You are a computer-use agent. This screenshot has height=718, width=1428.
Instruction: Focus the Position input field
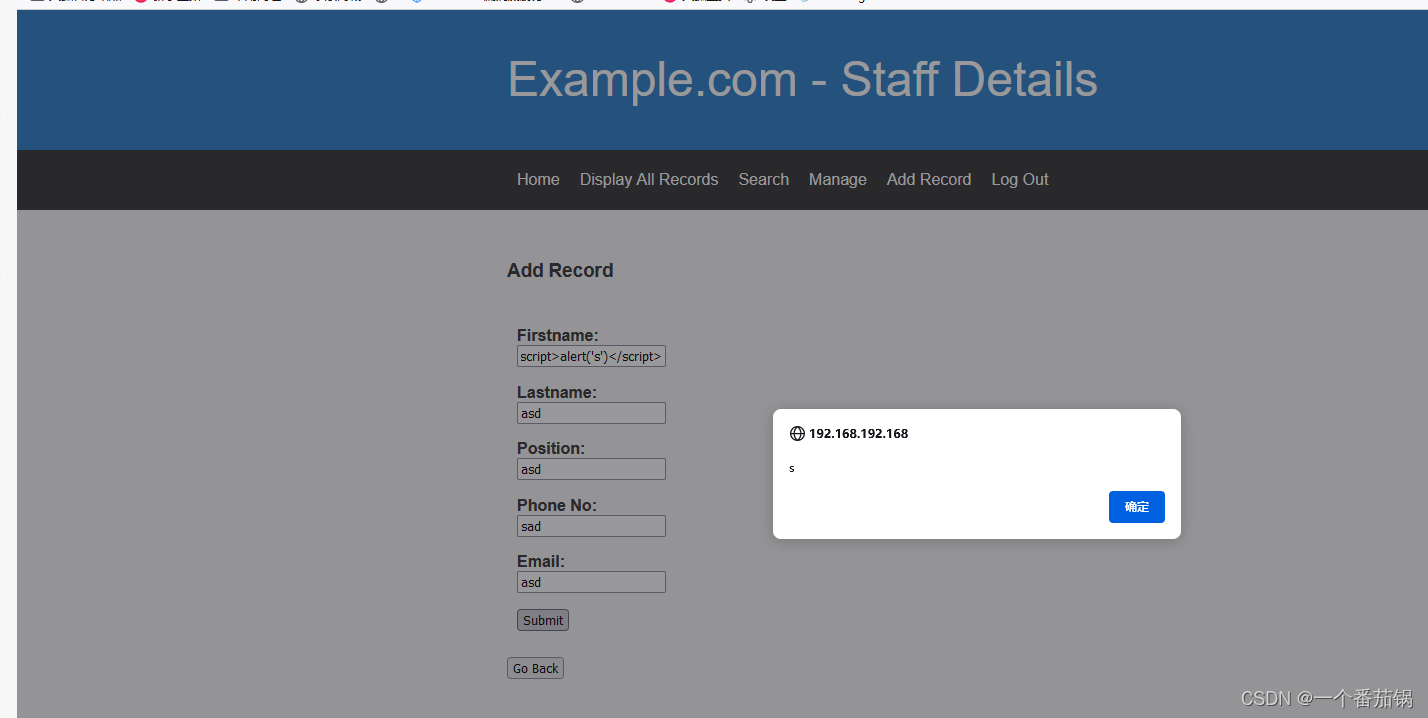[591, 469]
